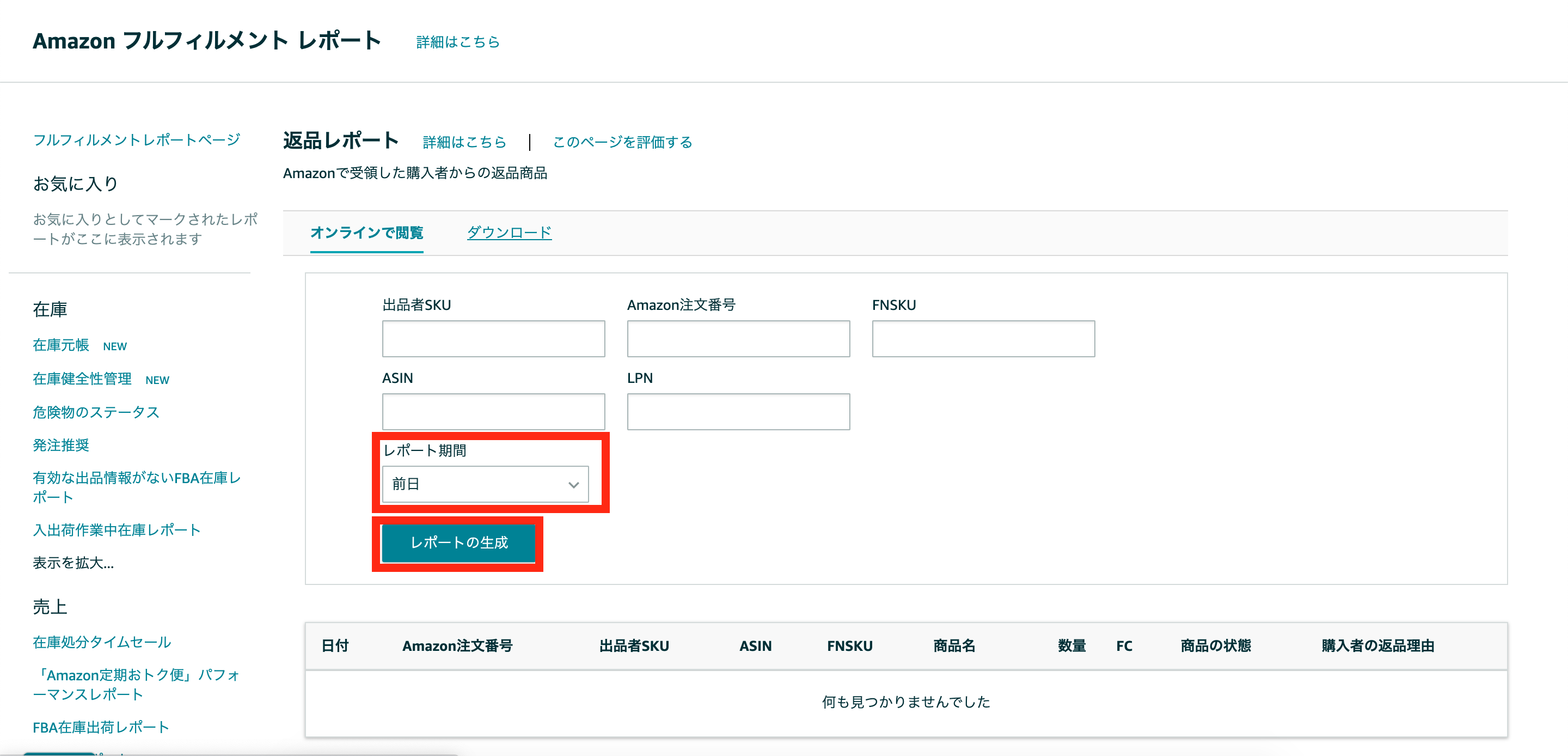Click the Amazon注文番号 input field

click(738, 339)
